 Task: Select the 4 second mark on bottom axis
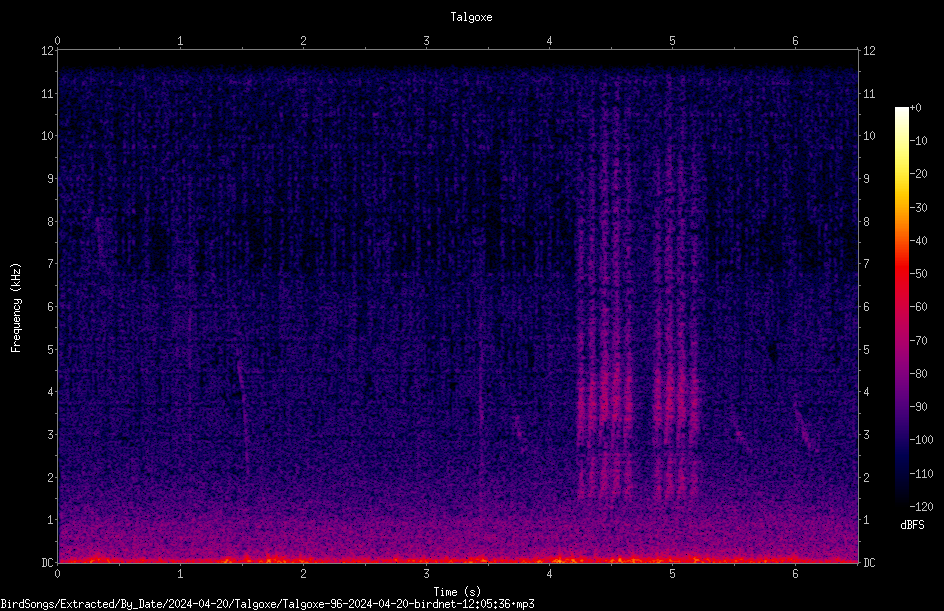pyautogui.click(x=549, y=574)
